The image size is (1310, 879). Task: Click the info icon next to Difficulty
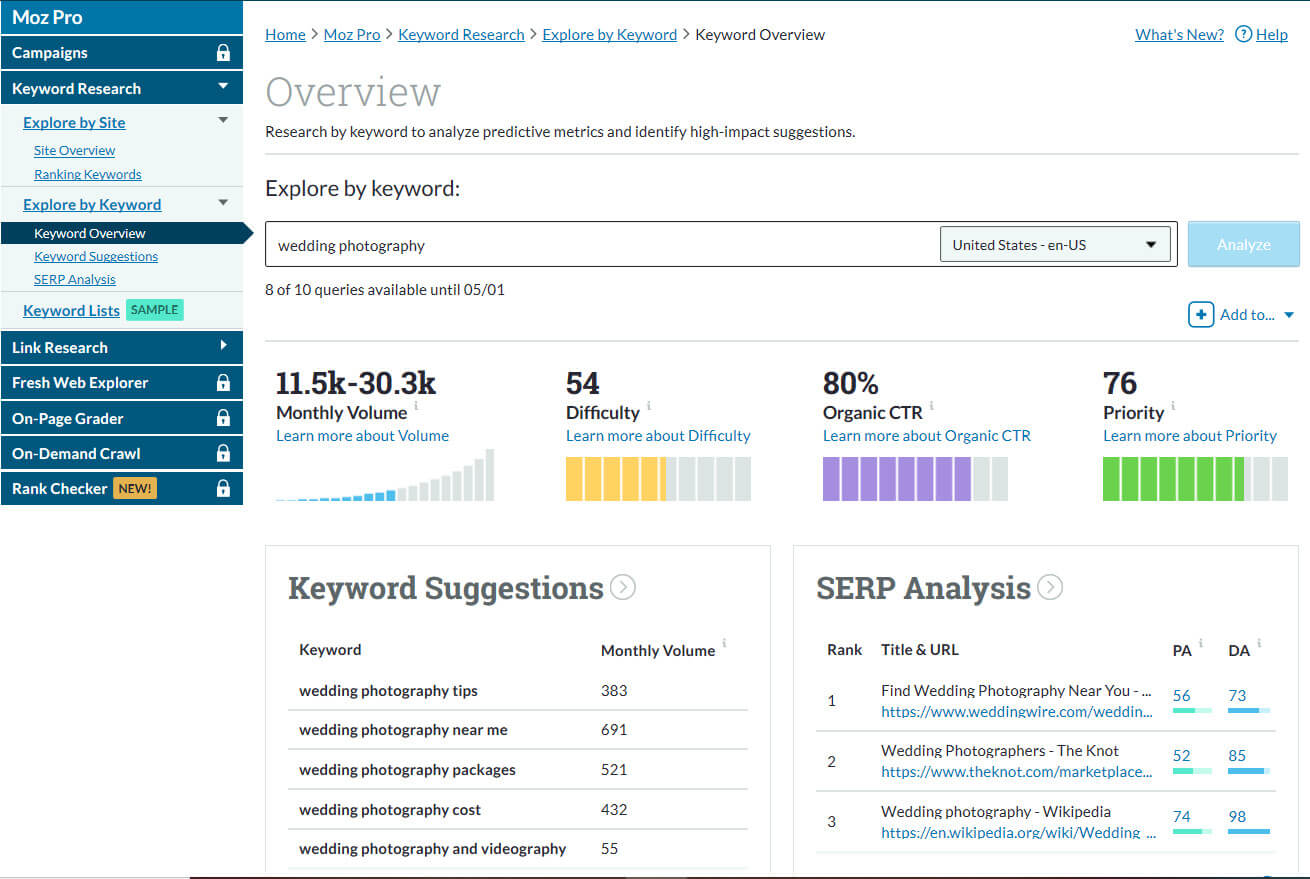[x=649, y=406]
